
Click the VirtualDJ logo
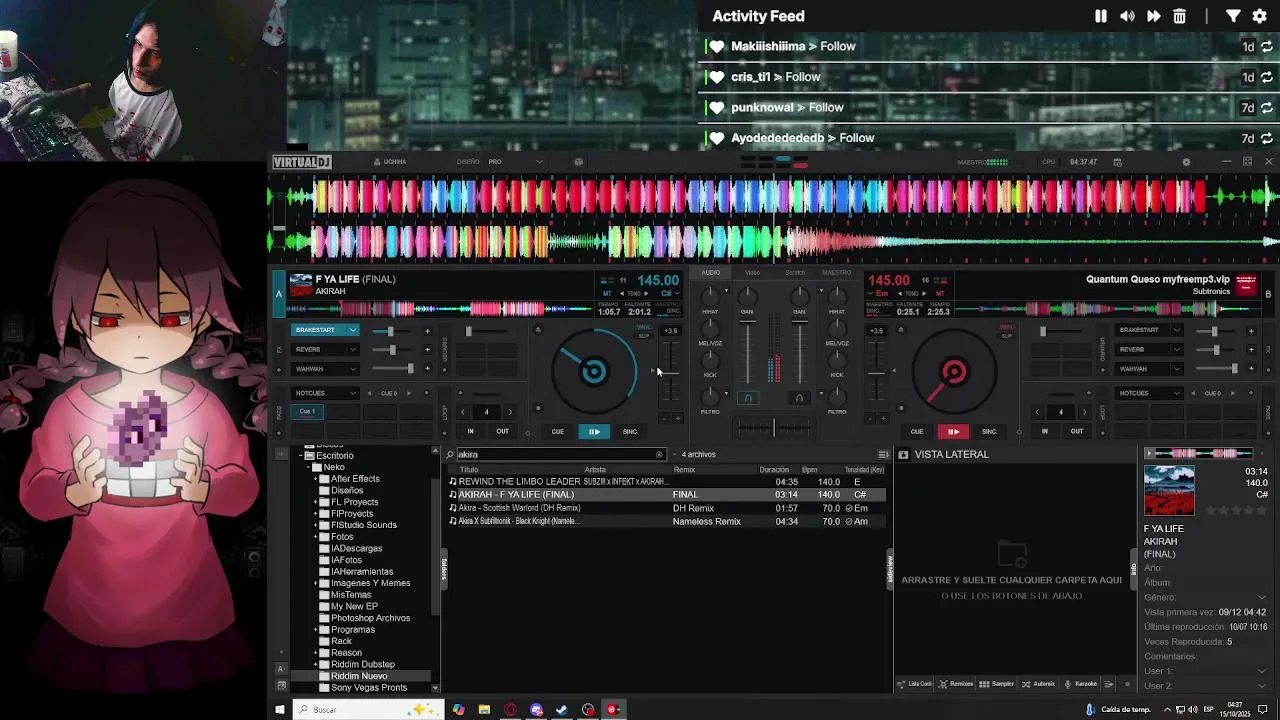(301, 162)
